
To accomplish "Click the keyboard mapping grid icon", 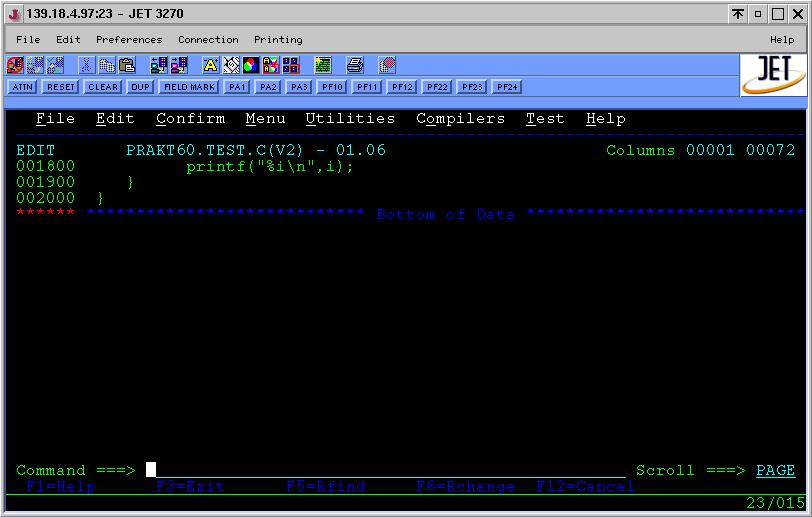I will pos(291,66).
